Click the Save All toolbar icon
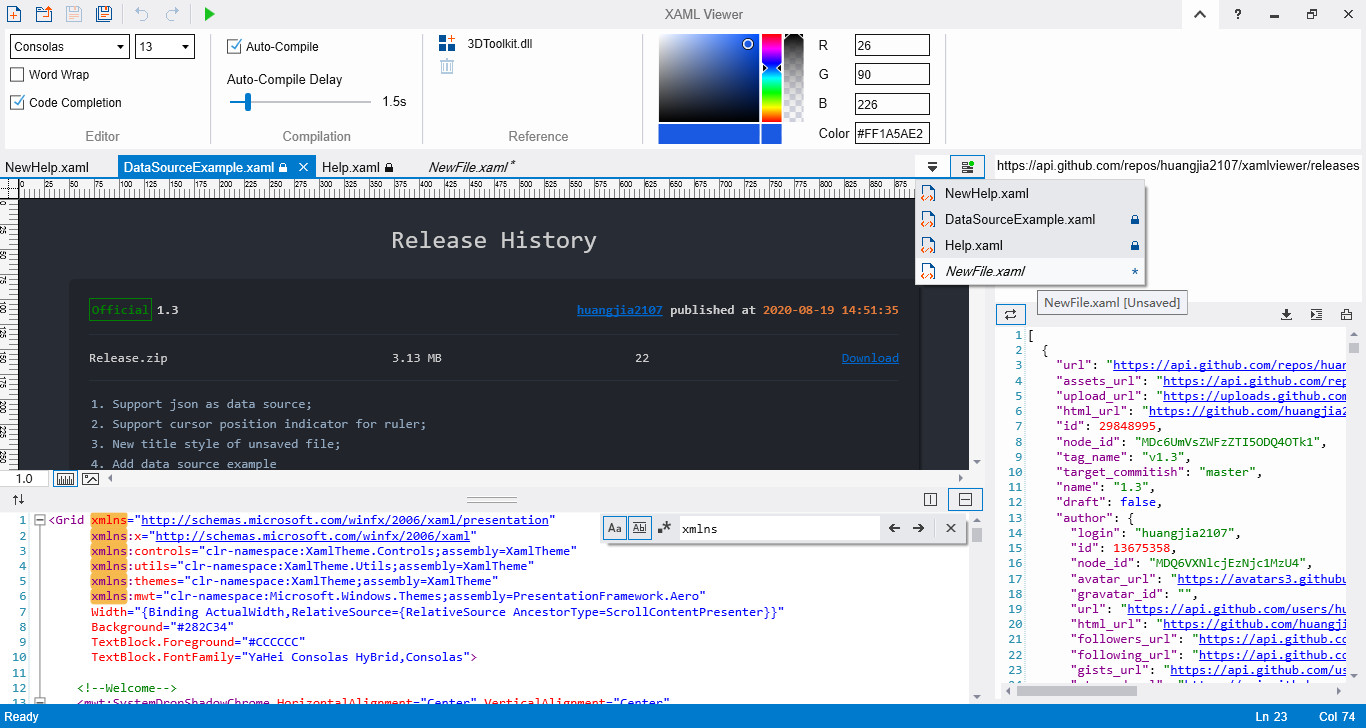This screenshot has height=728, width=1366. coord(104,14)
